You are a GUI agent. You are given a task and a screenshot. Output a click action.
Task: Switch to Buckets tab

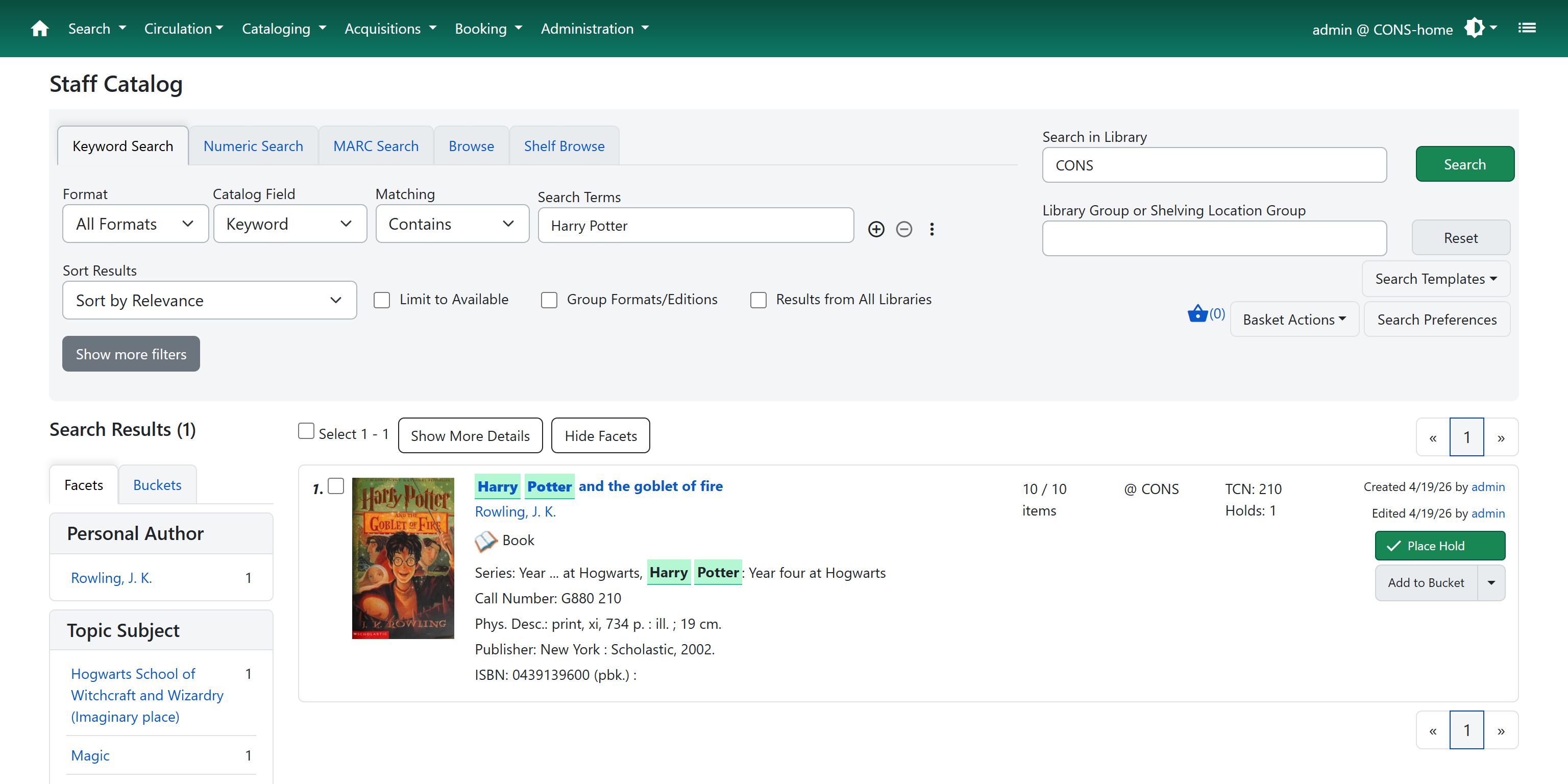tap(157, 485)
